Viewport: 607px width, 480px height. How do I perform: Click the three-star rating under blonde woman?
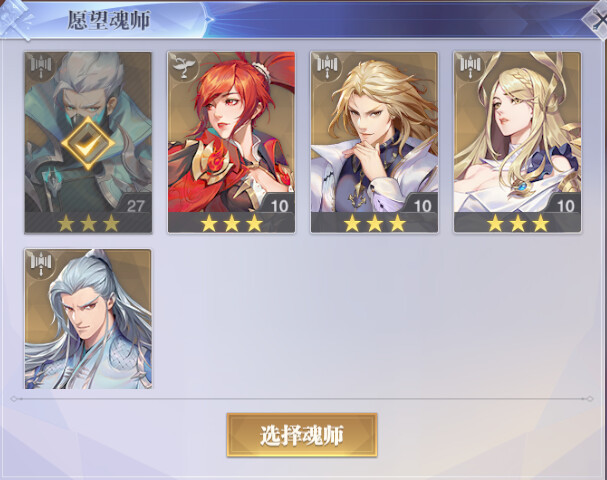point(518,223)
